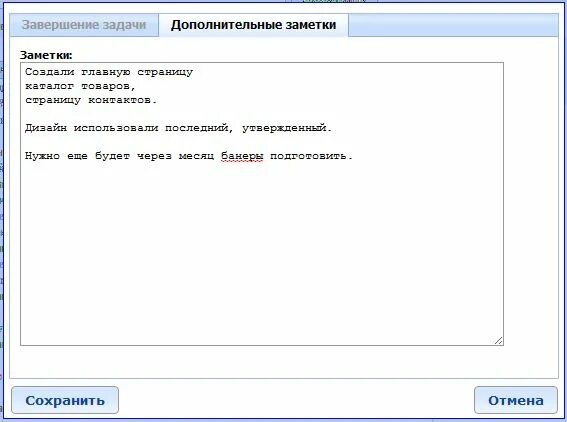Click the Заметки: field label
Screen dimensions: 567x422
[46, 55]
